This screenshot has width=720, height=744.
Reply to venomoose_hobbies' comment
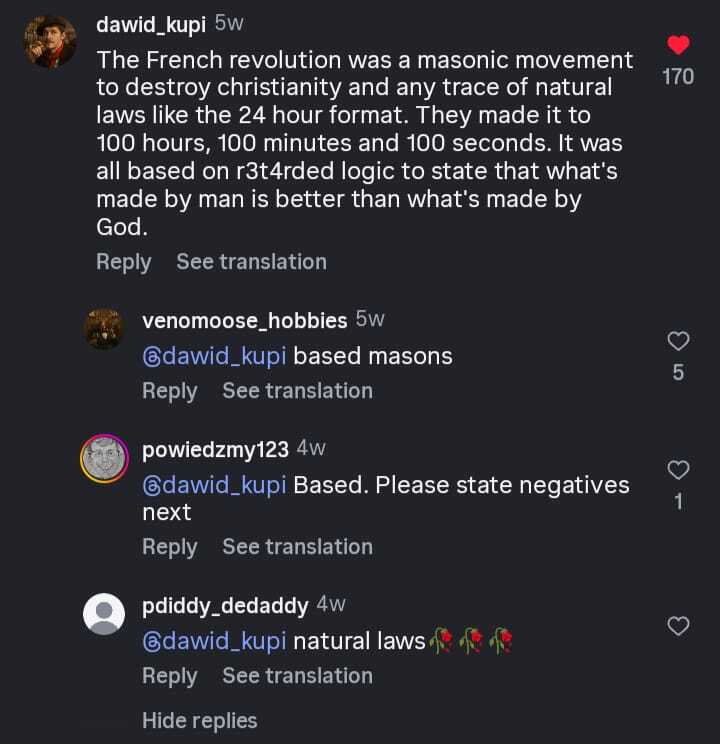click(x=169, y=390)
